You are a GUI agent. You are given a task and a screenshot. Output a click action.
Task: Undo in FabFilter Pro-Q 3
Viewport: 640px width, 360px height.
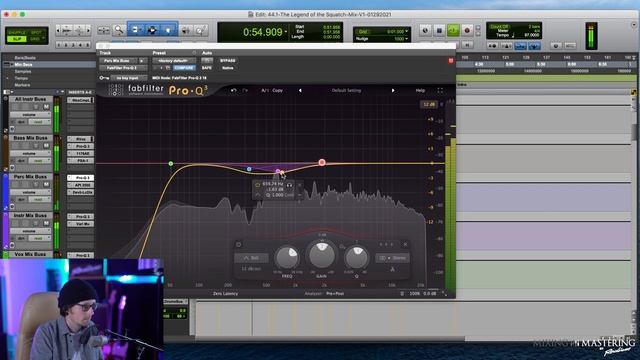pos(233,90)
